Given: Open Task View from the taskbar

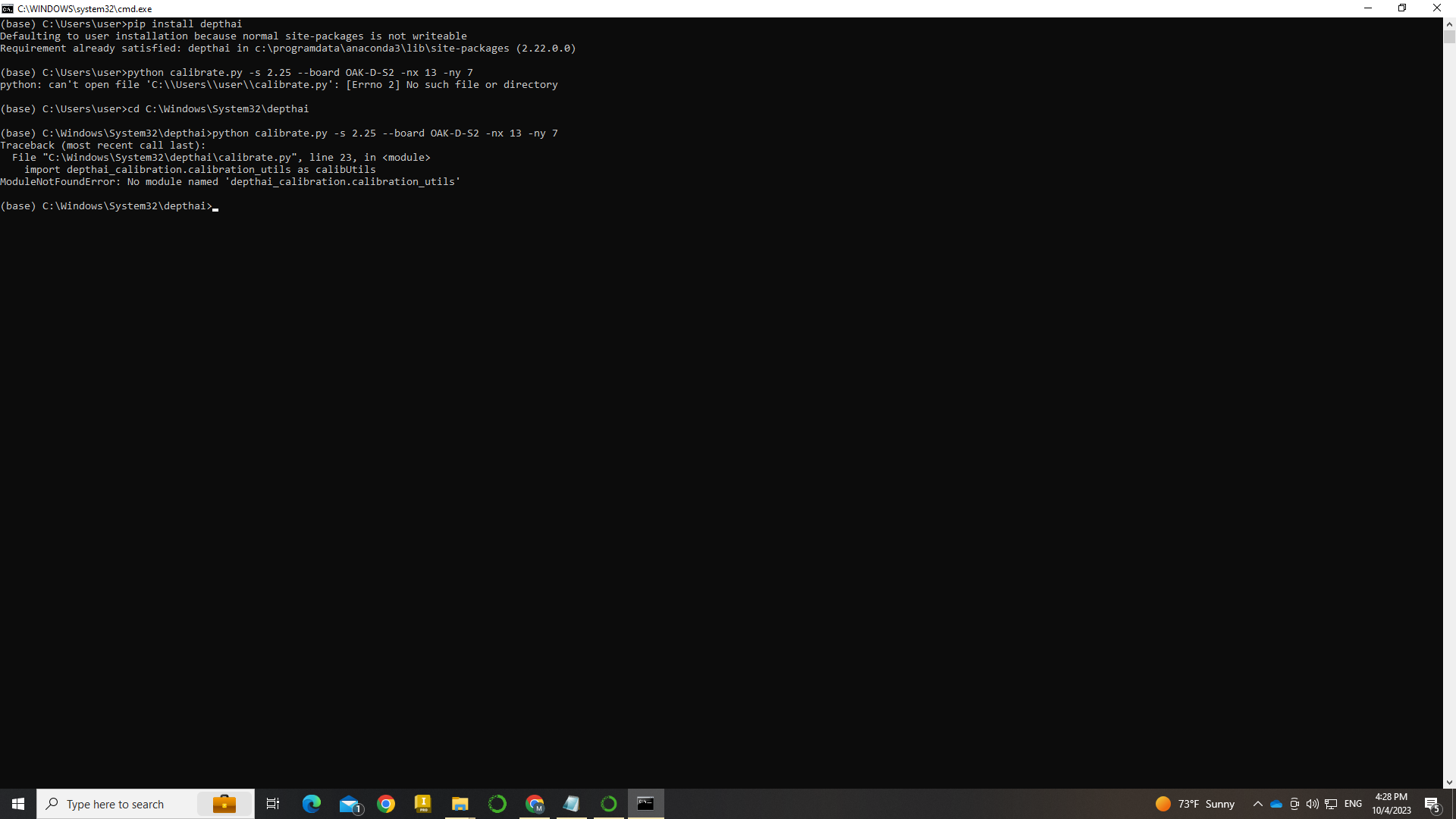Looking at the screenshot, I should coord(273,804).
